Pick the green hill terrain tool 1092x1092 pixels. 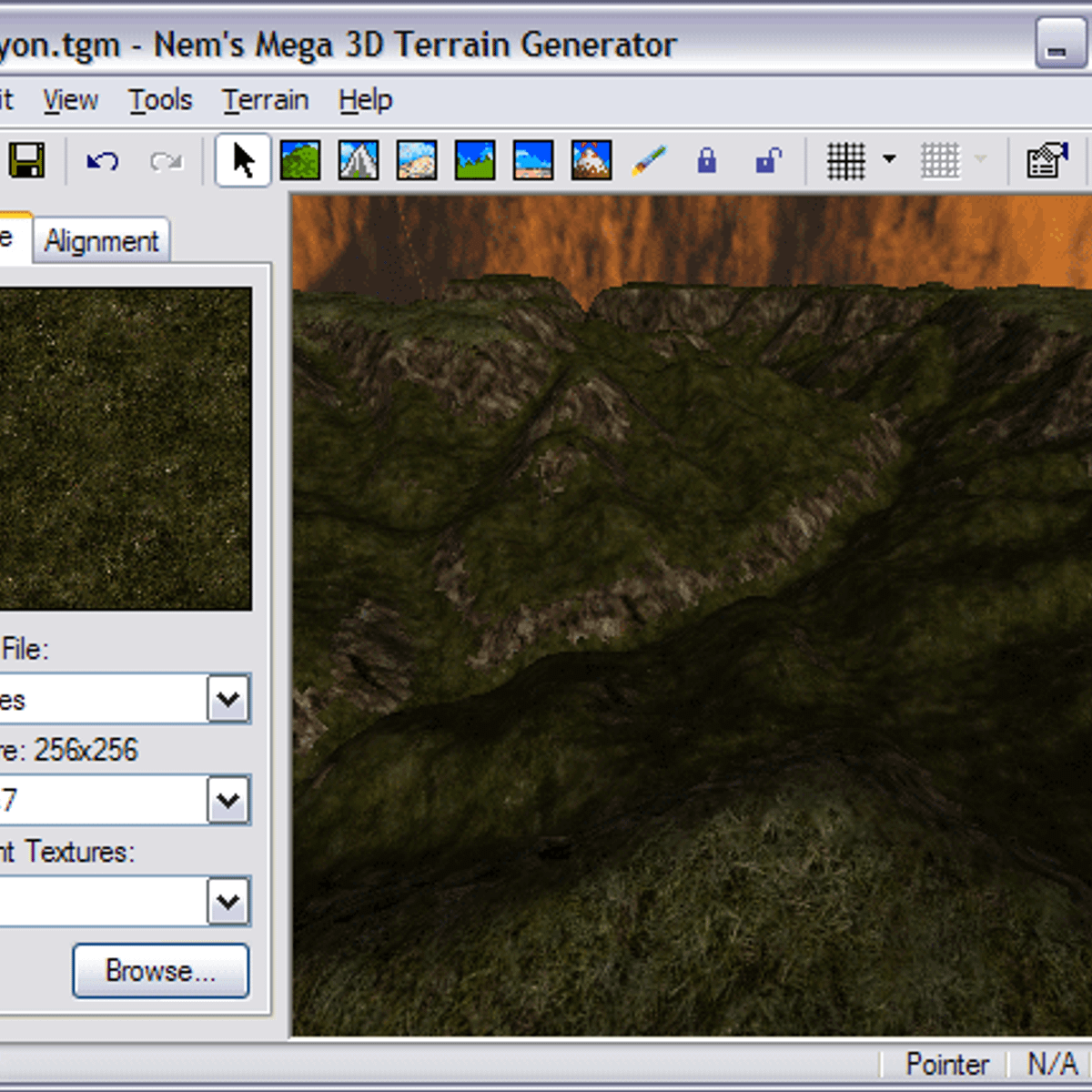[x=300, y=161]
